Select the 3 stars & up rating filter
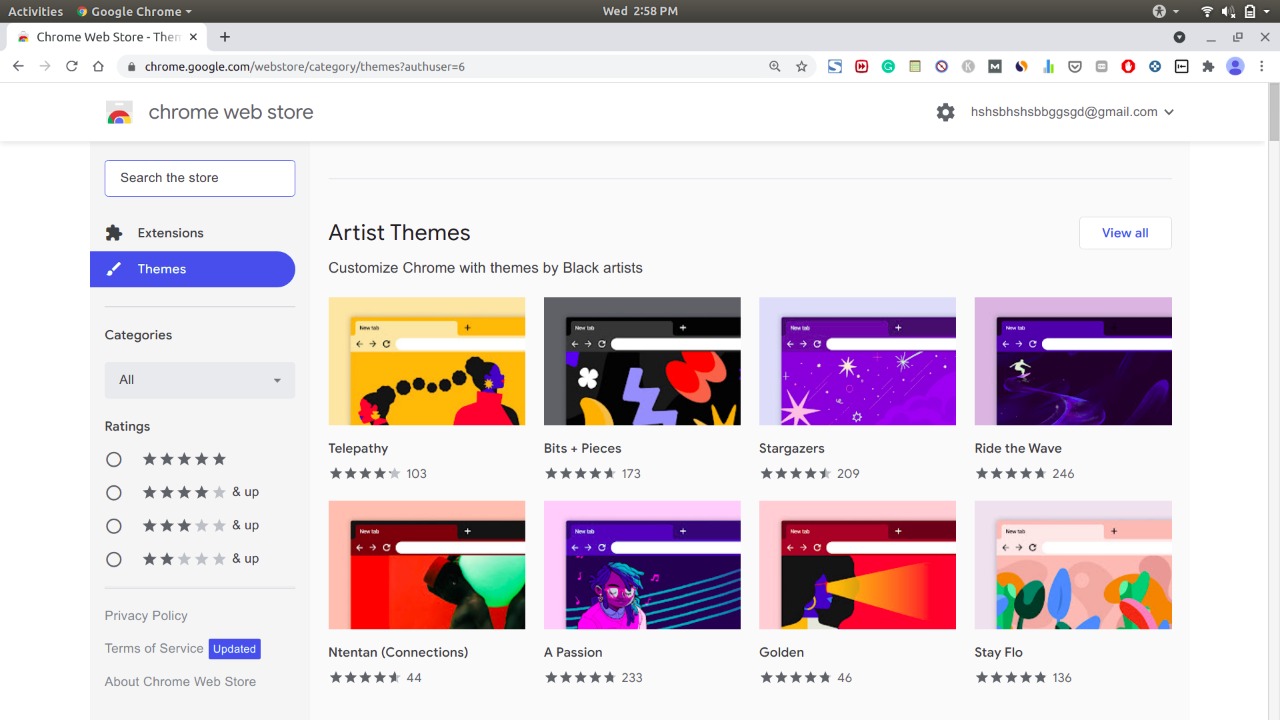 (114, 526)
